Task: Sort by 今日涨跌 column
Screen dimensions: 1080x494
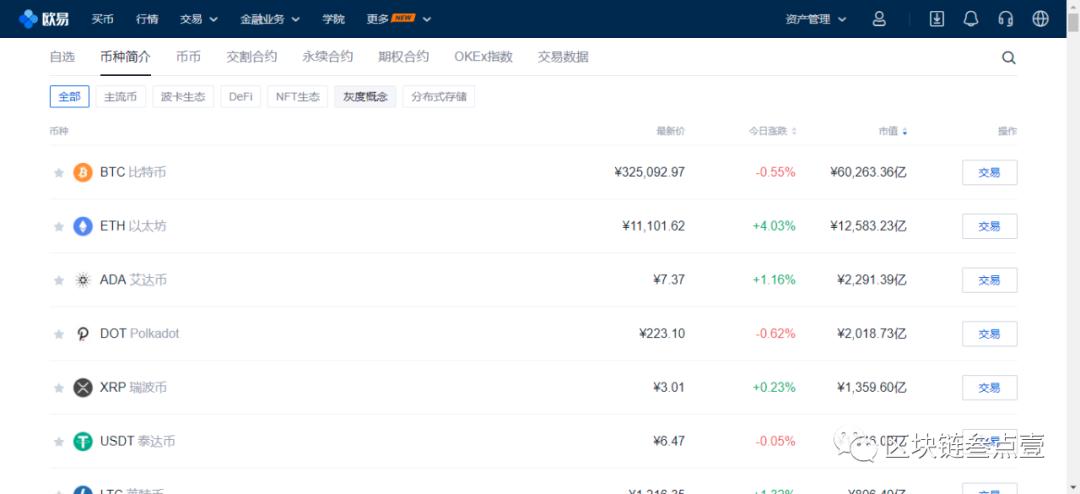Action: point(773,131)
